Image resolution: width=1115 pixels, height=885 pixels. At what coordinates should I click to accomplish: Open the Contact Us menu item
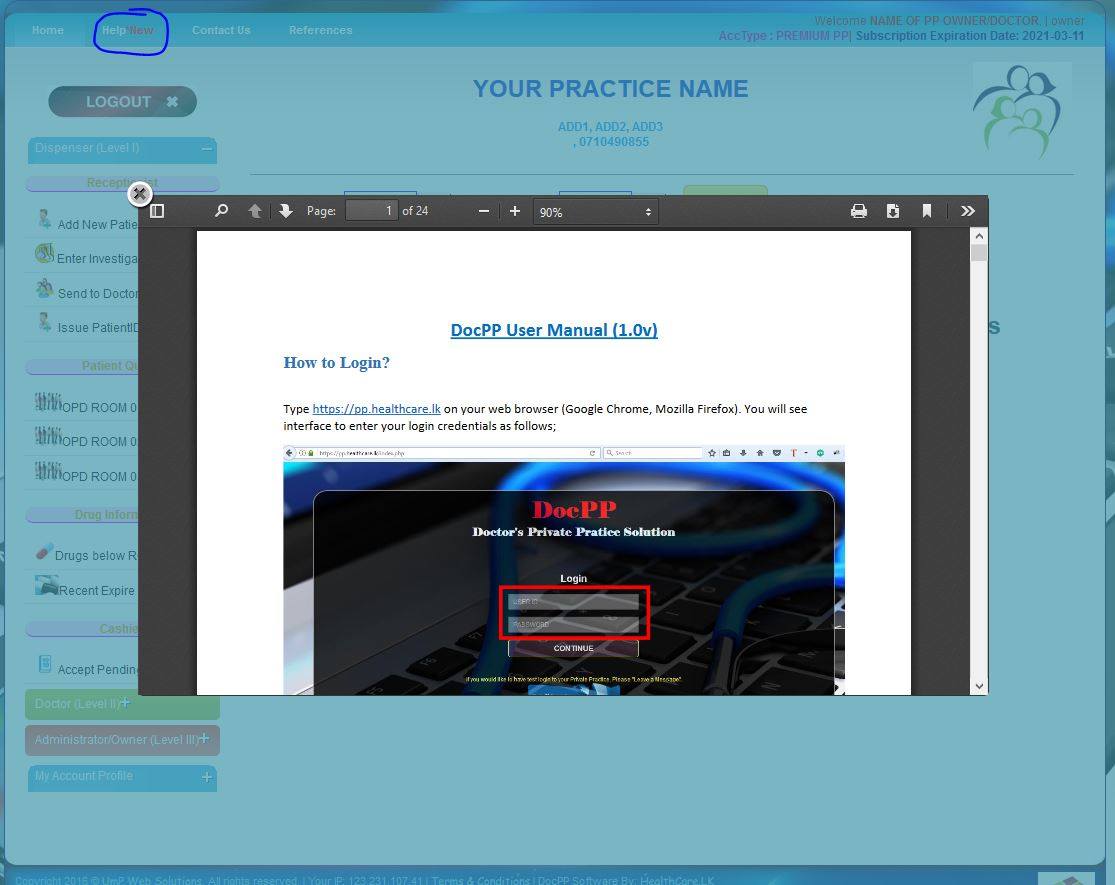click(221, 31)
